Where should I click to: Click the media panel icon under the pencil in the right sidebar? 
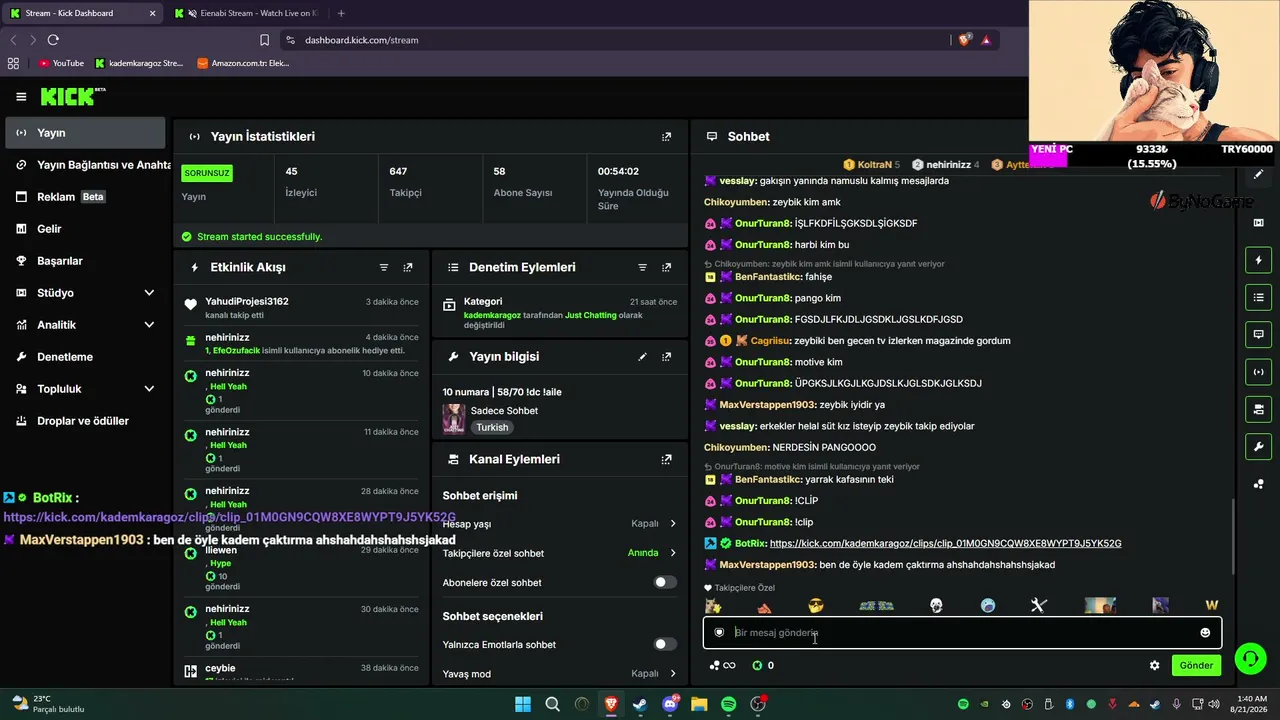click(1258, 223)
